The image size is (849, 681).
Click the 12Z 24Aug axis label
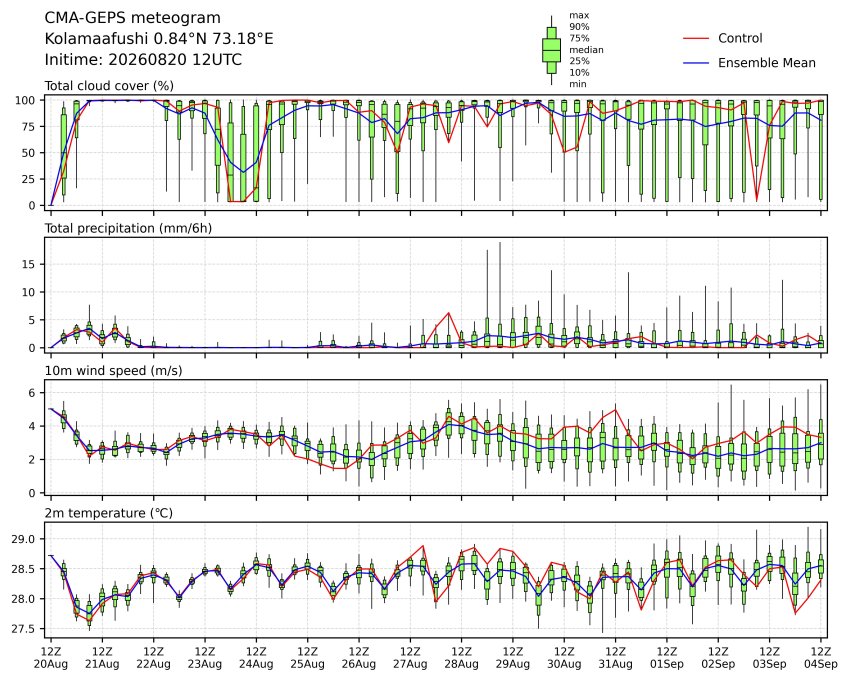(x=256, y=658)
